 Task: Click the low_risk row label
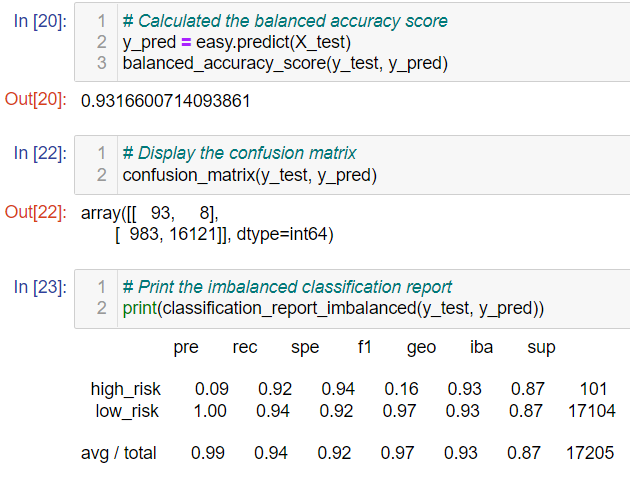[127, 411]
